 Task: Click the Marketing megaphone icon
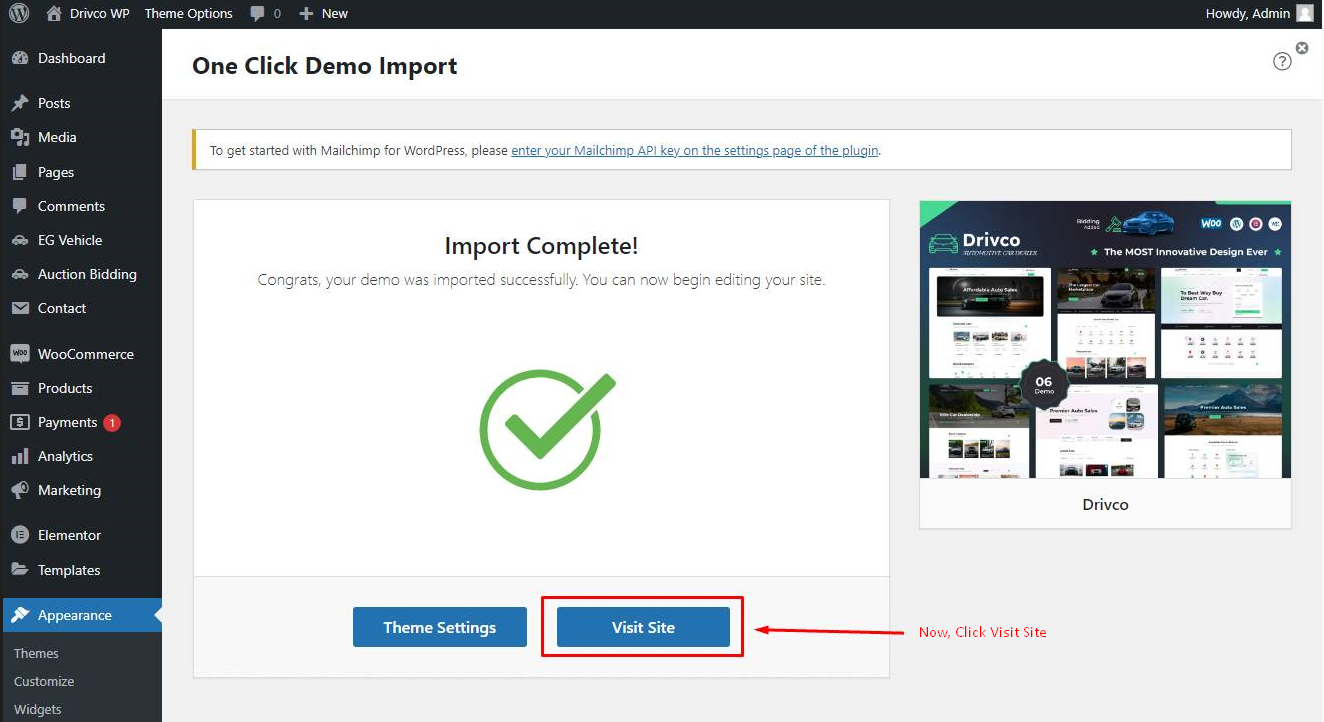pos(20,490)
